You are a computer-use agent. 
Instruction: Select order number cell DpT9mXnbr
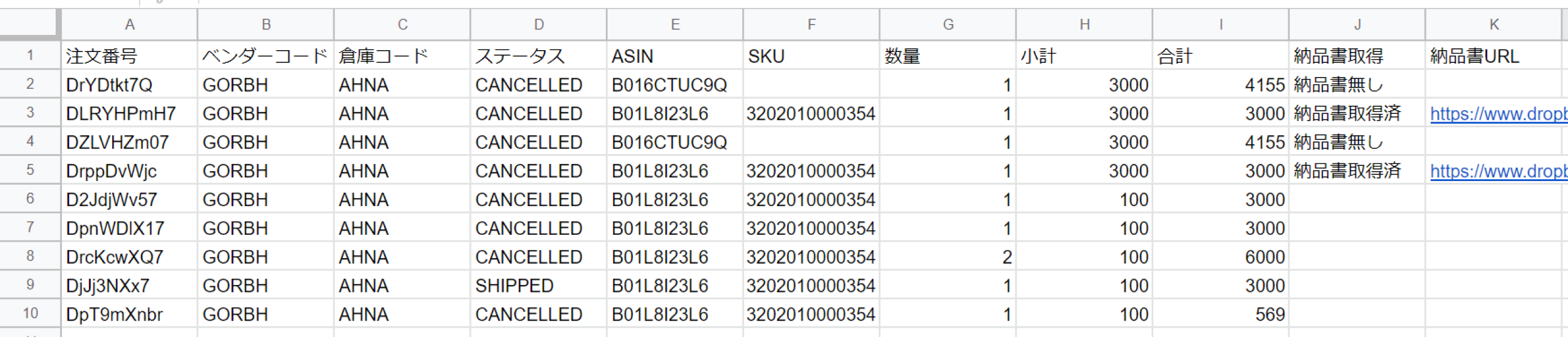129,314
